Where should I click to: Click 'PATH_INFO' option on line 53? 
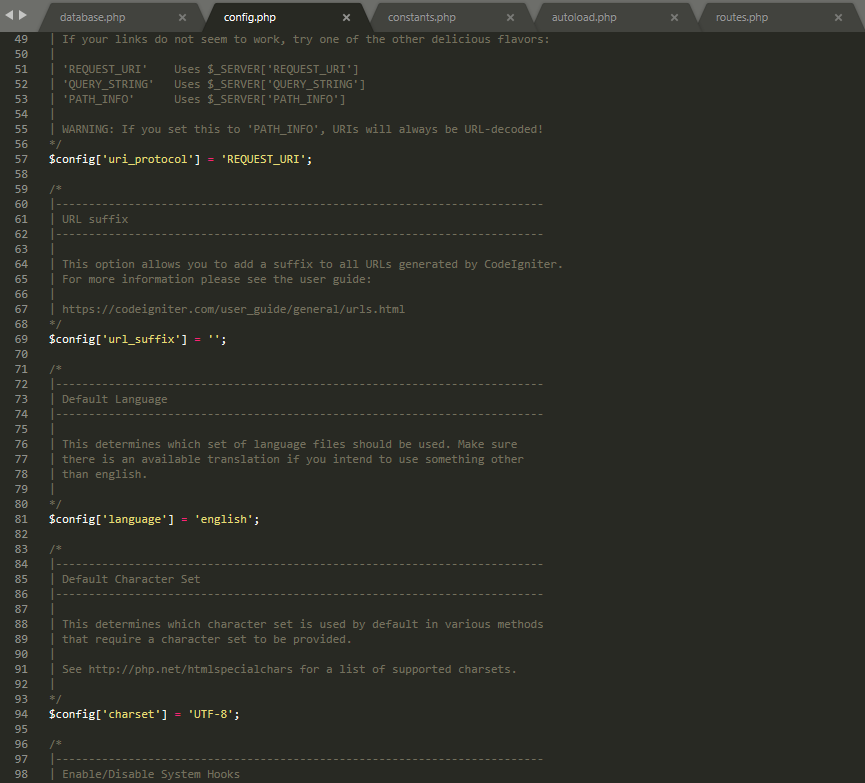98,99
